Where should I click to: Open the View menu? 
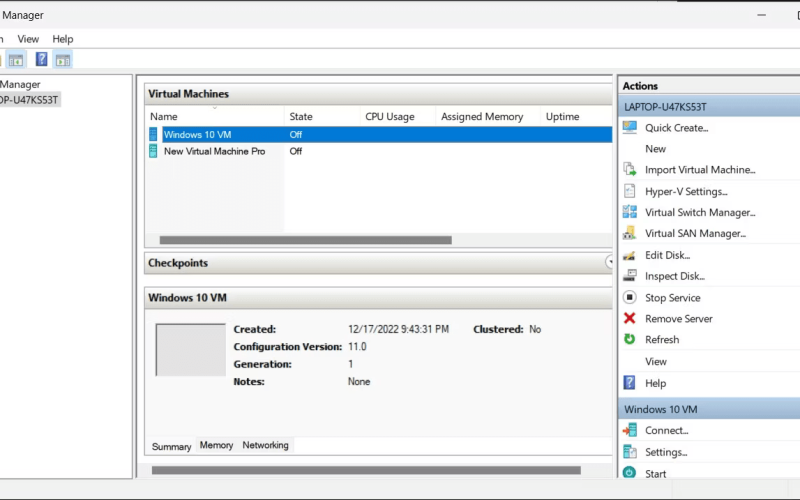[x=28, y=39]
